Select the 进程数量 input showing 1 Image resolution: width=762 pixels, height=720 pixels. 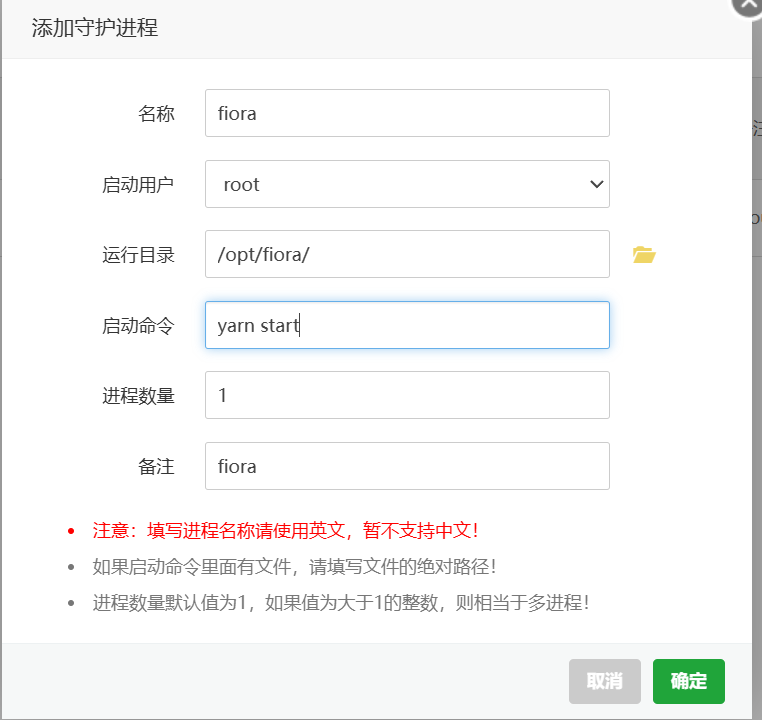coord(407,395)
